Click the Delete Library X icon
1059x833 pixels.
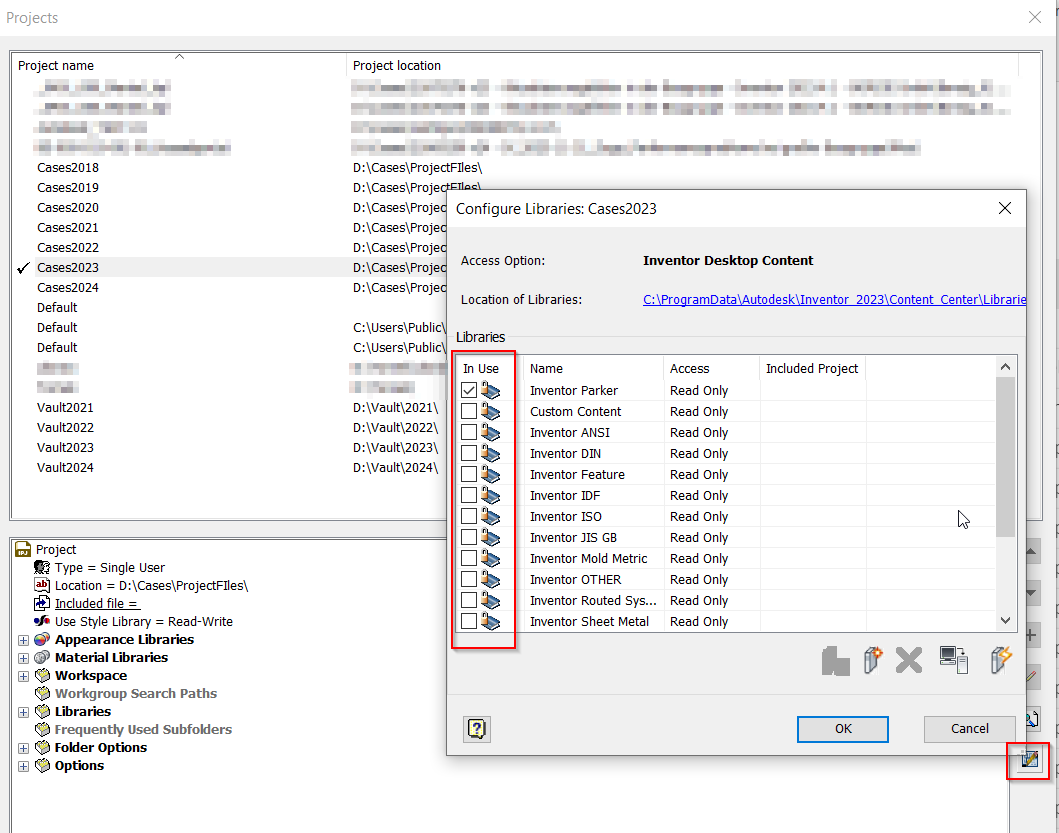(908, 660)
